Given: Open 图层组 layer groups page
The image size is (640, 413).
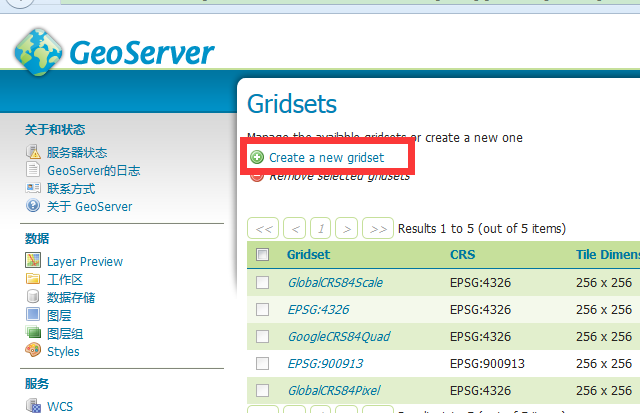Looking at the screenshot, I should click(x=65, y=333).
